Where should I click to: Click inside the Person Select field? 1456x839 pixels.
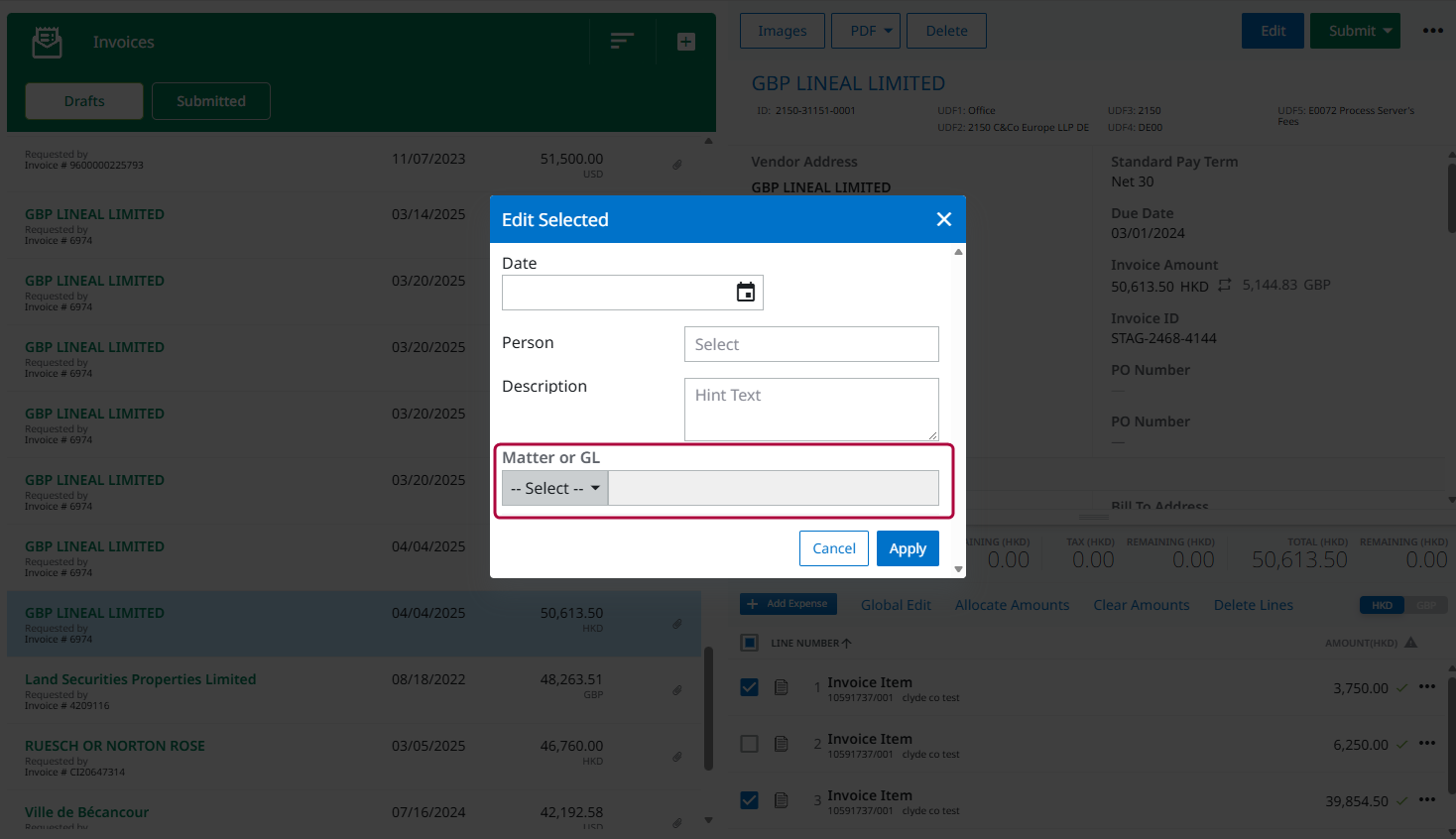(x=811, y=344)
